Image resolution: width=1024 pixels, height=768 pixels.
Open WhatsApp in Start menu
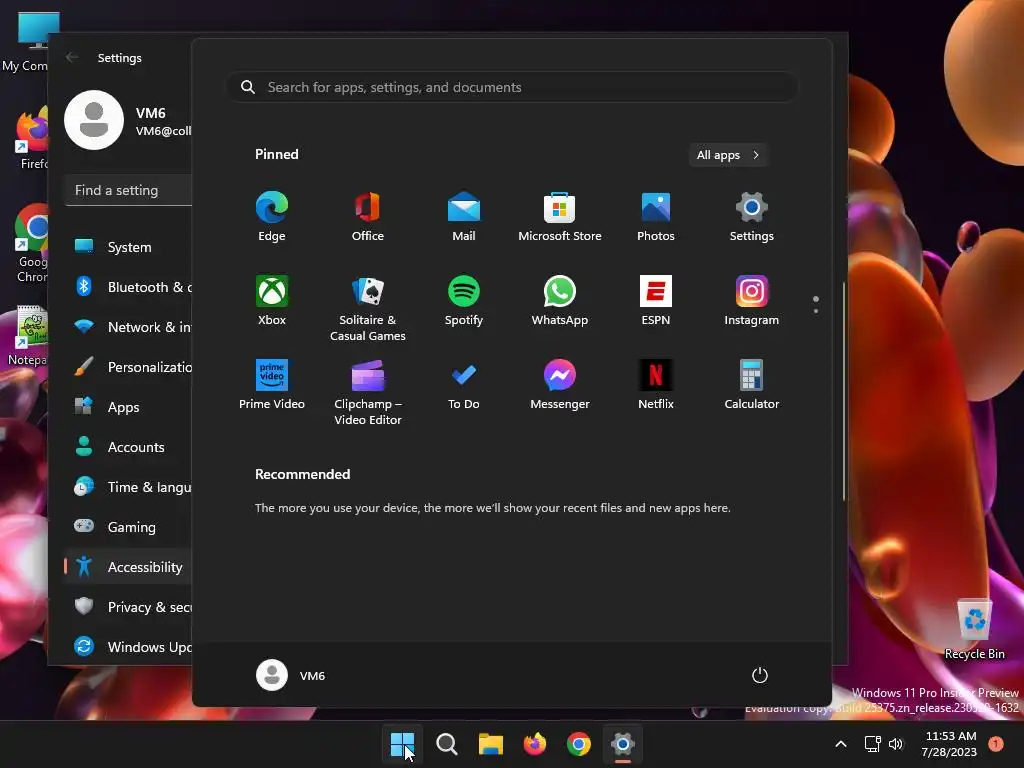pyautogui.click(x=560, y=300)
